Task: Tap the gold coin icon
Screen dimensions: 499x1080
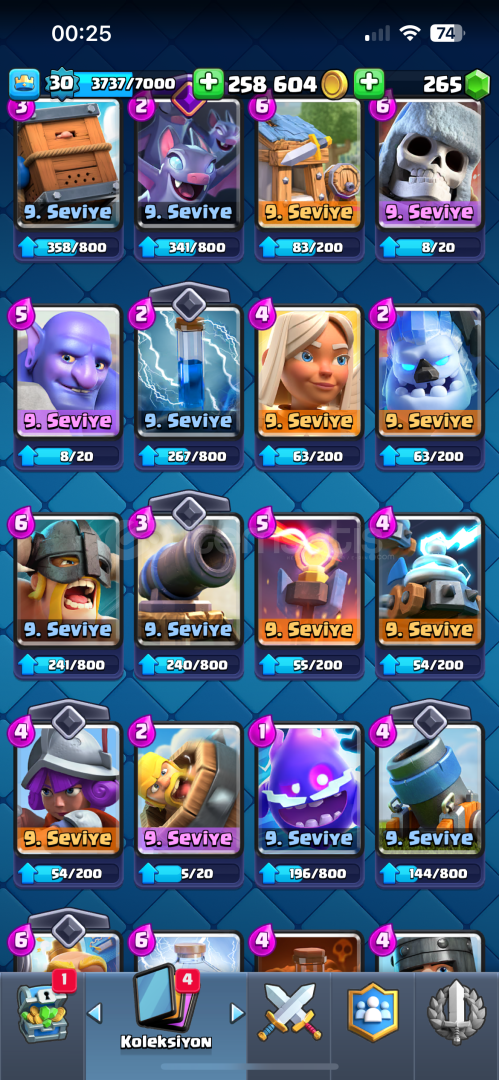Action: pos(336,84)
